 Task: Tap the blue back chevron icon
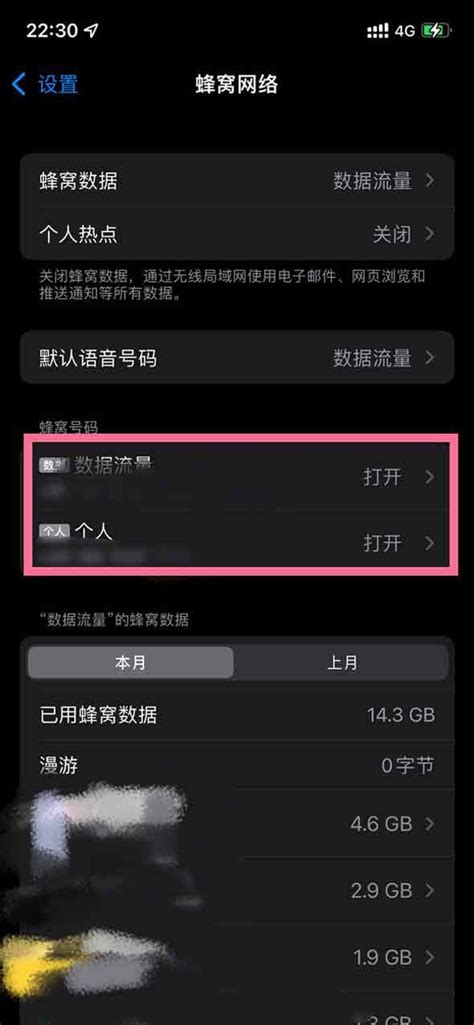[x=19, y=84]
